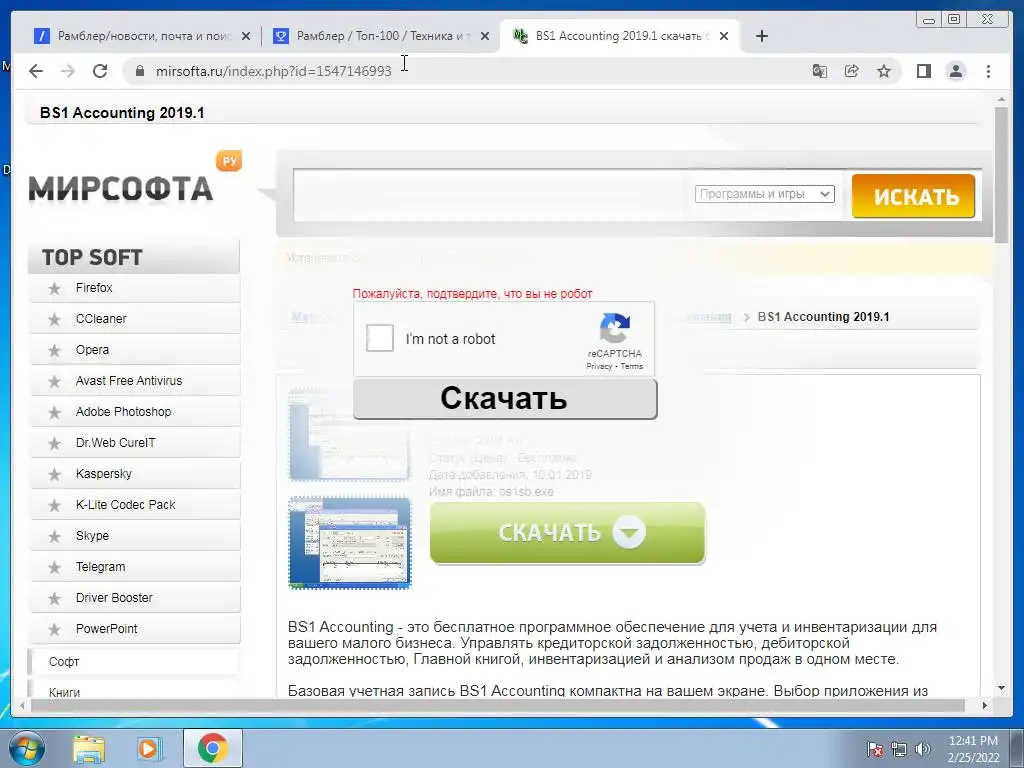Open the Софт category
This screenshot has height=768, width=1024.
point(64,662)
